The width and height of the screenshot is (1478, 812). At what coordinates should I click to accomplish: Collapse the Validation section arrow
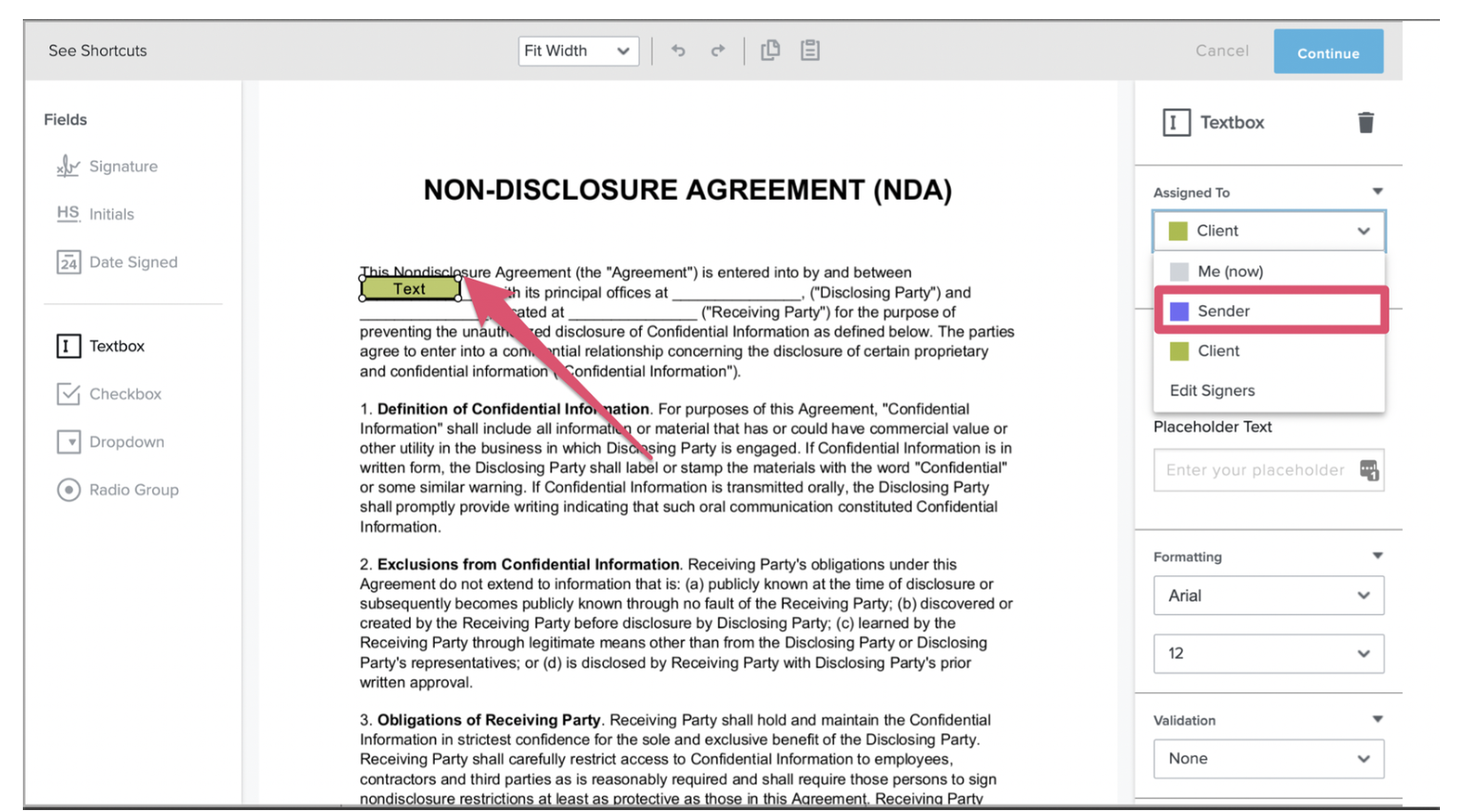coord(1377,720)
